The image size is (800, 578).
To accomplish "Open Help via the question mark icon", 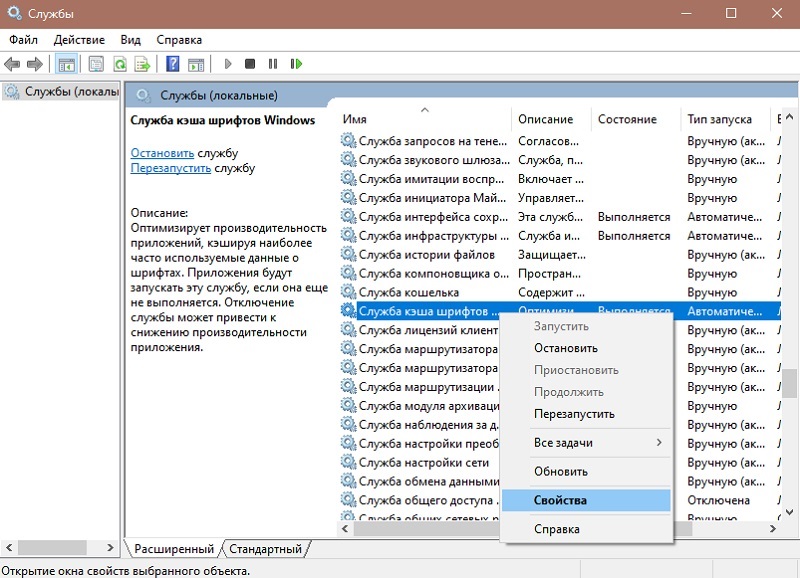I will 173,64.
